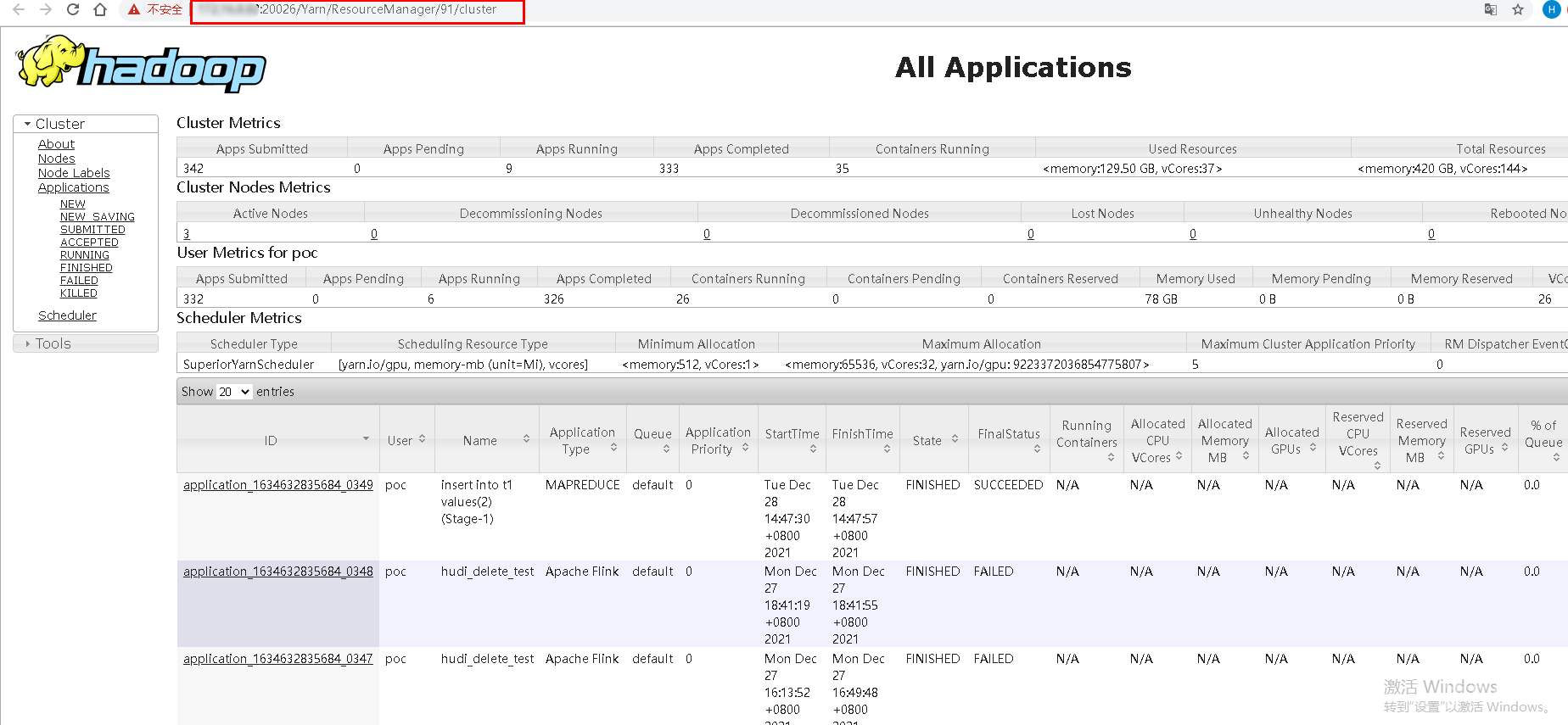Open application_1634632835684_0349 details
Image resolution: width=1568 pixels, height=725 pixels.
pos(278,485)
